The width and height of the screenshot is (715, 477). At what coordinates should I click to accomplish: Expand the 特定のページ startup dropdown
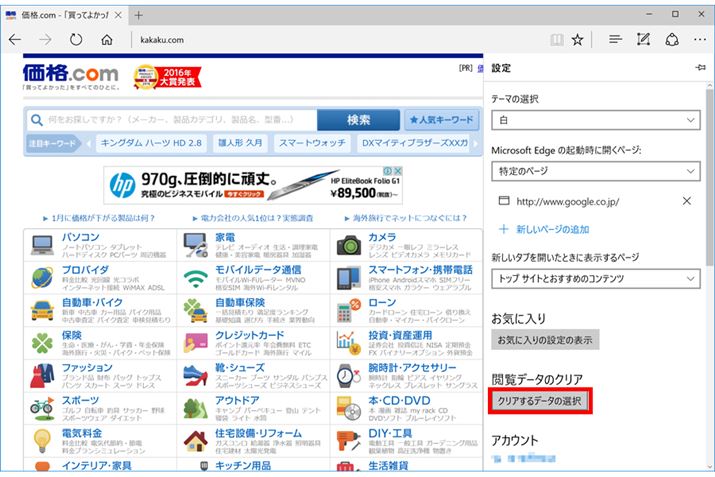[x=596, y=171]
